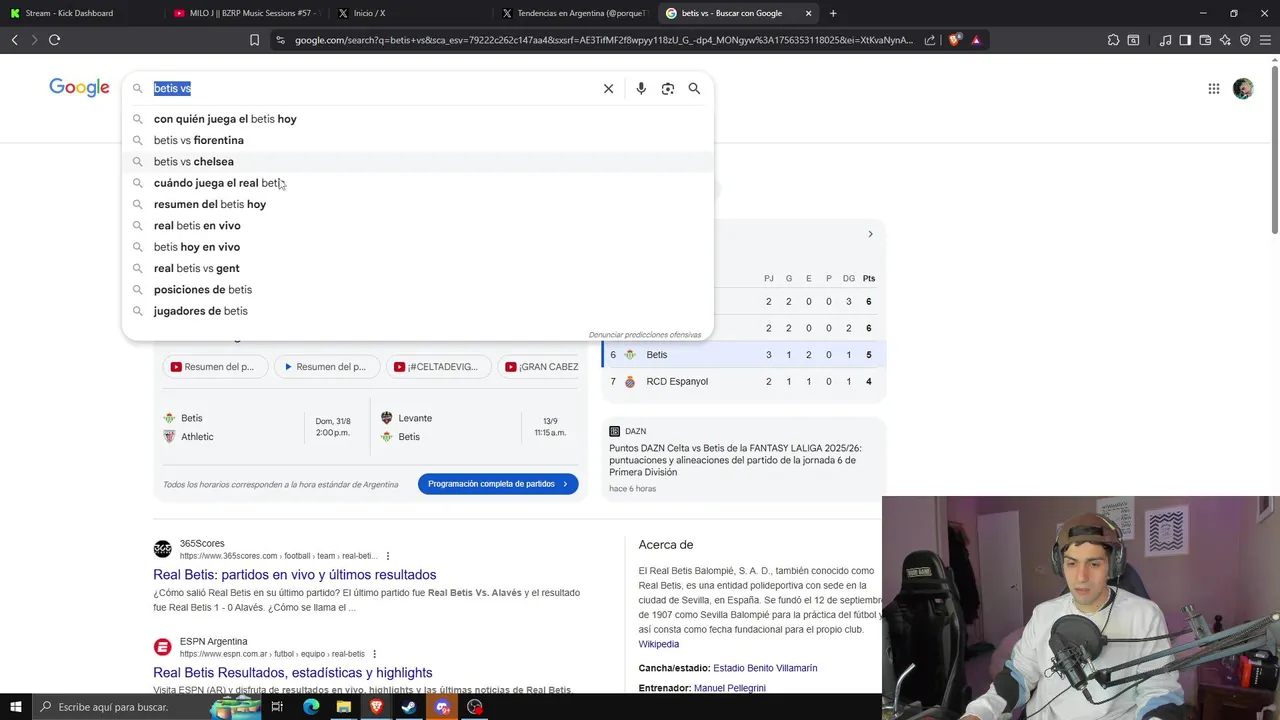
Task: Share this page via address bar icon
Action: click(x=930, y=40)
